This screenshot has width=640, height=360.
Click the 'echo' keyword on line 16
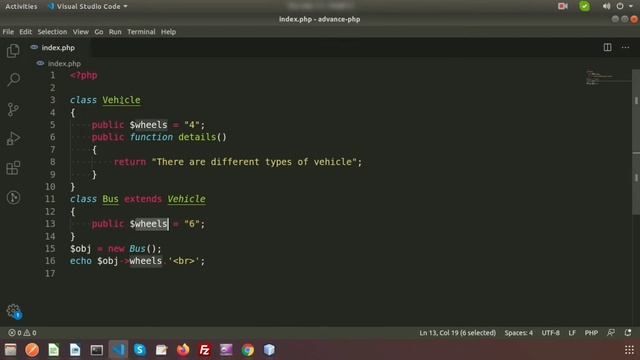[81, 261]
